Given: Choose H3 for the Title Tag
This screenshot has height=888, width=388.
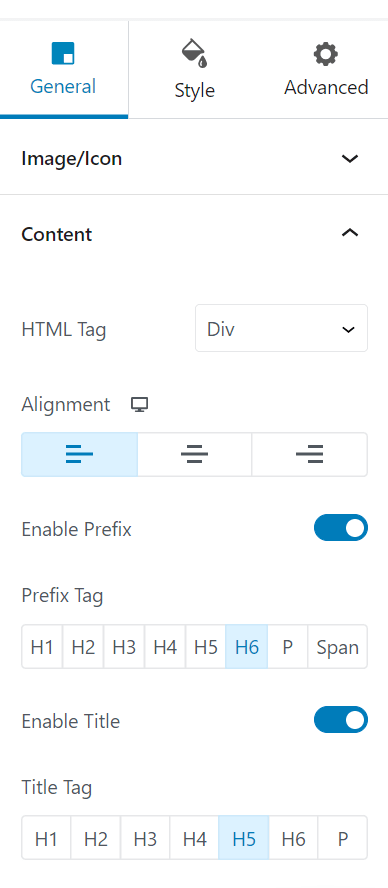Looking at the screenshot, I should click(145, 838).
